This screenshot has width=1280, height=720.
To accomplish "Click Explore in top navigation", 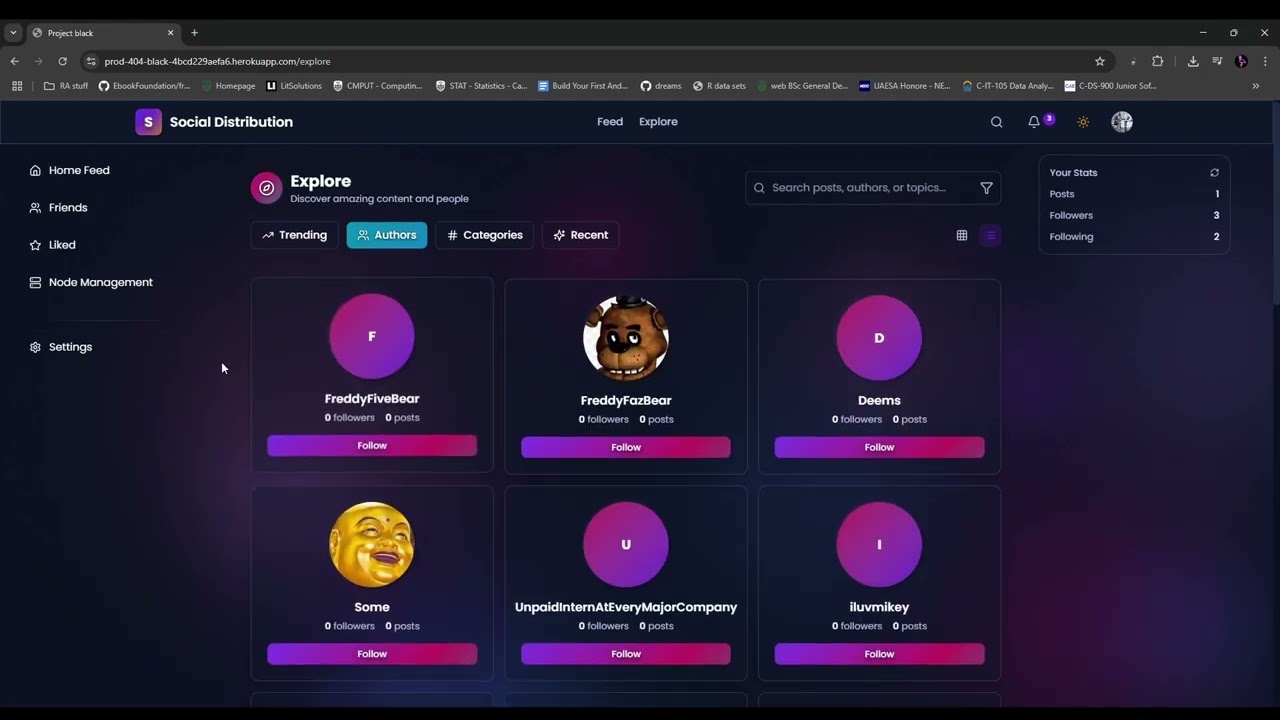I will (x=658, y=122).
